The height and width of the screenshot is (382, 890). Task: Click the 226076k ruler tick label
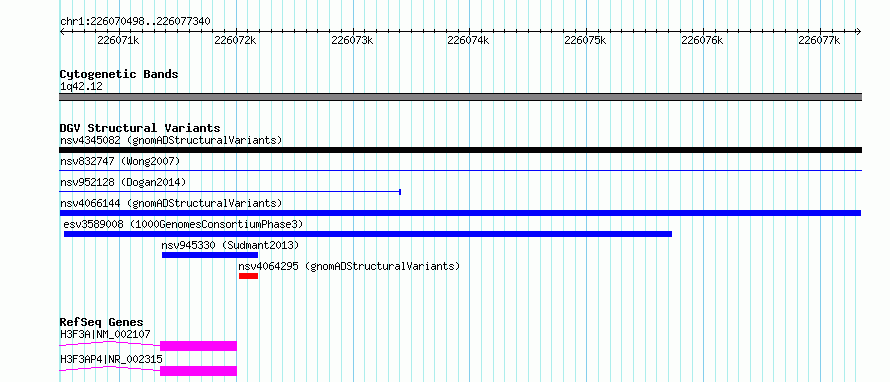pos(702,40)
